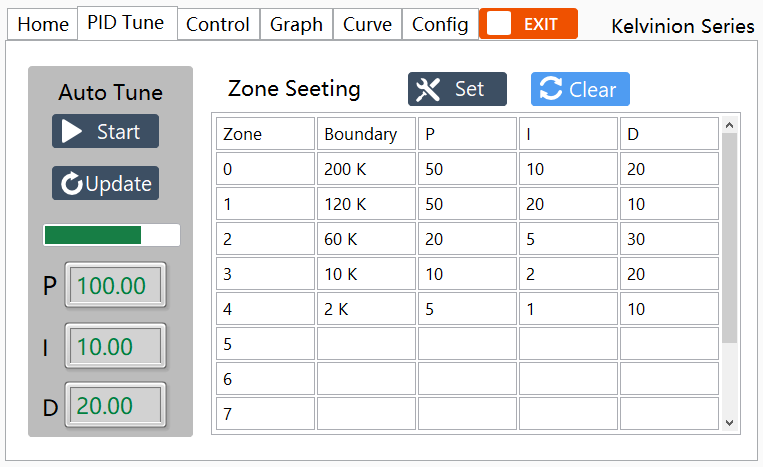The width and height of the screenshot is (763, 467).
Task: Click the Start auto tune play icon
Action: (71, 132)
